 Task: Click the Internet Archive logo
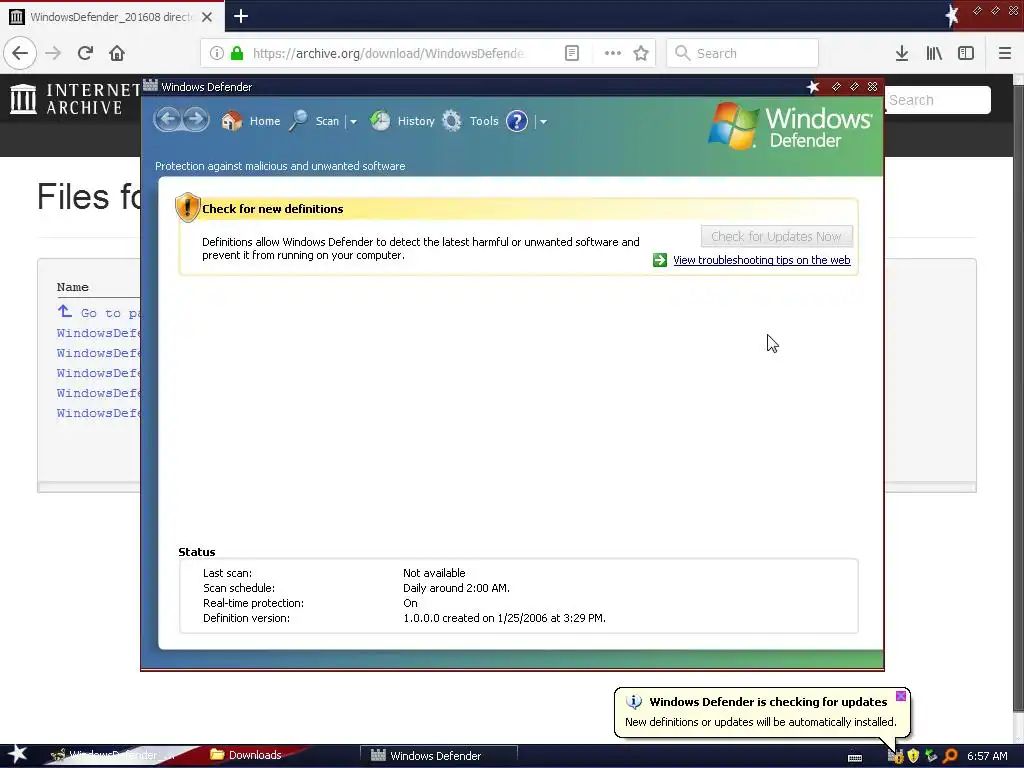click(x=76, y=99)
